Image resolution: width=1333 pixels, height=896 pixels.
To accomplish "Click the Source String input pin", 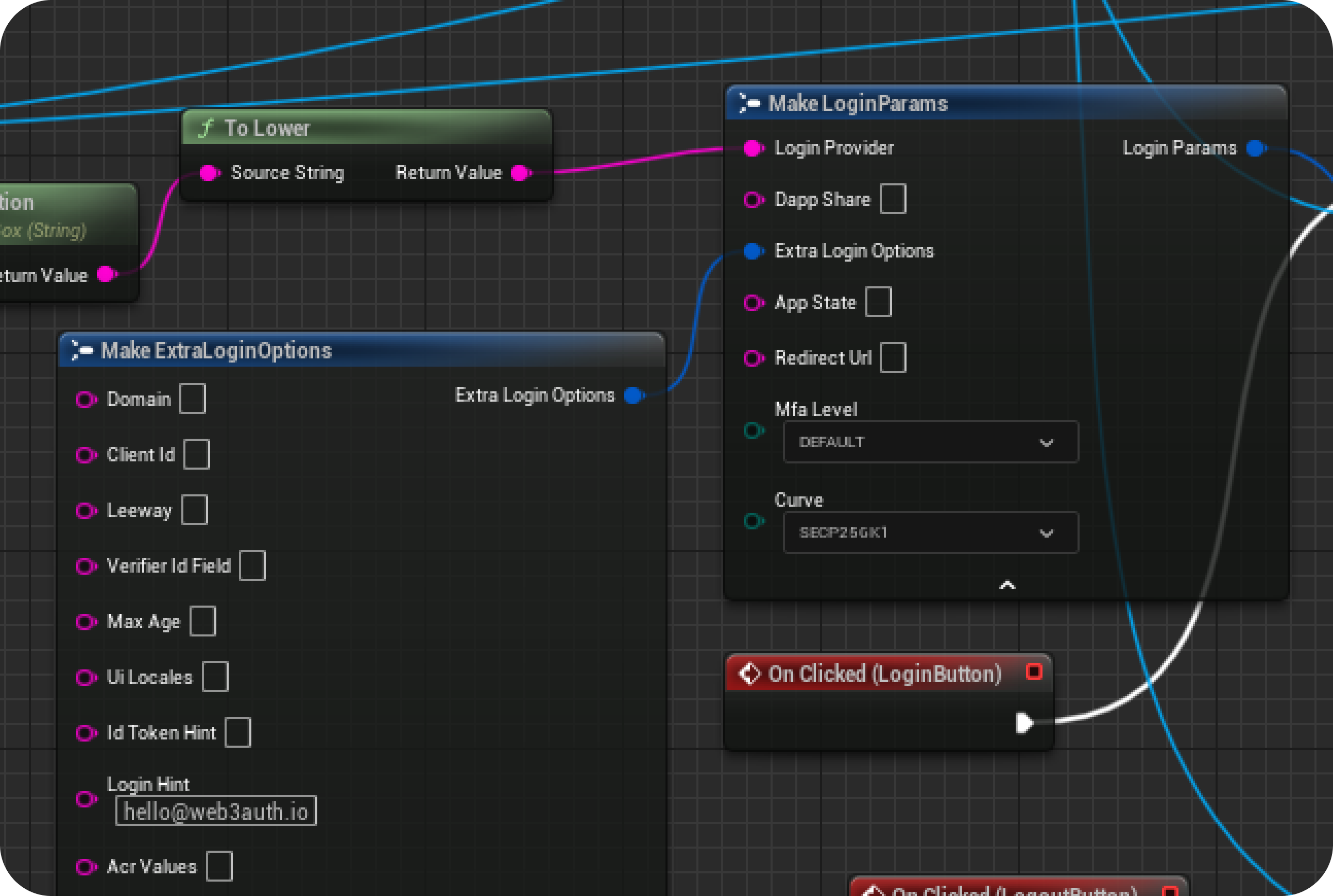I will [x=209, y=173].
